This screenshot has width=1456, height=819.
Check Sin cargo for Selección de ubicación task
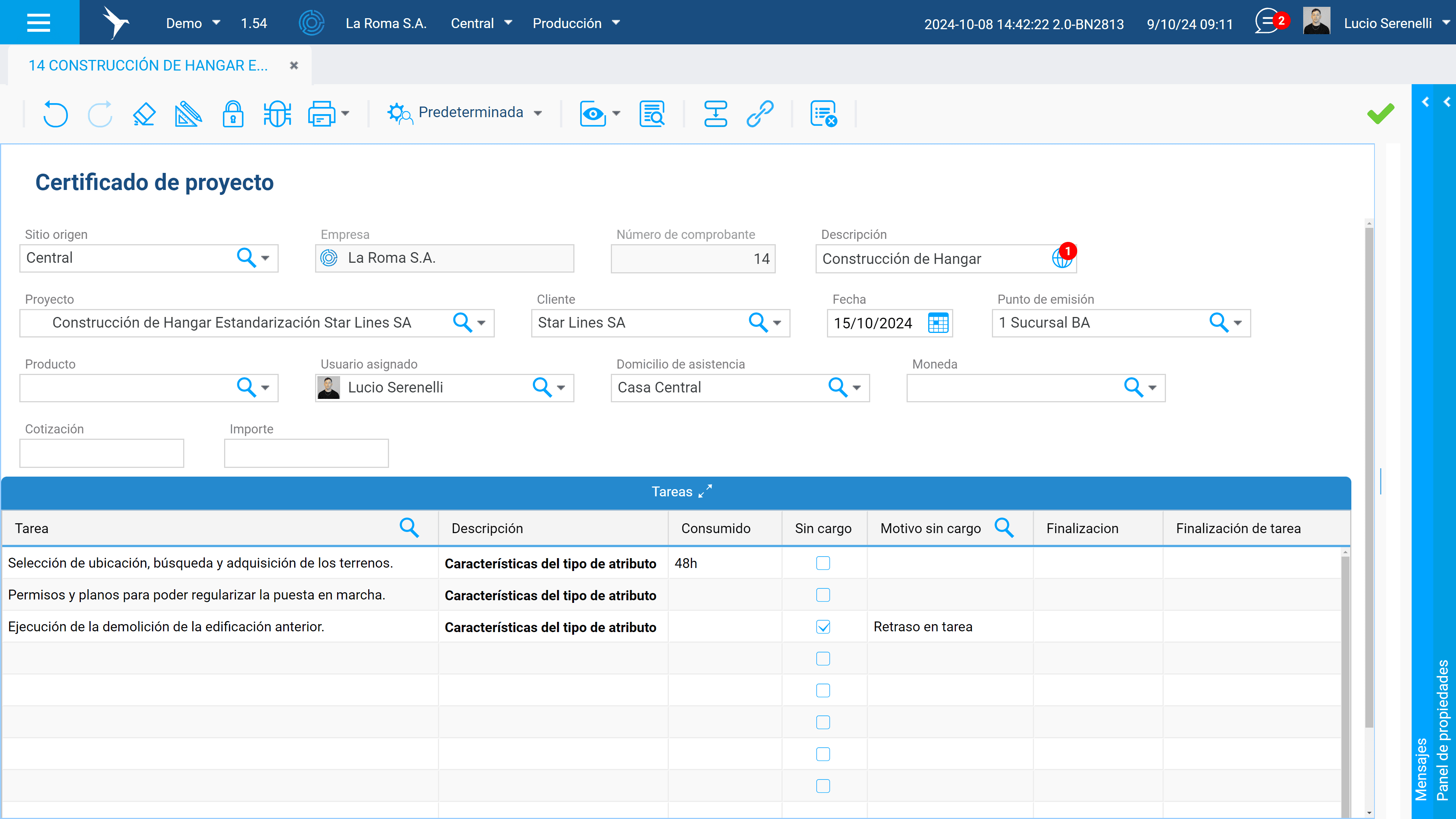coord(823,563)
